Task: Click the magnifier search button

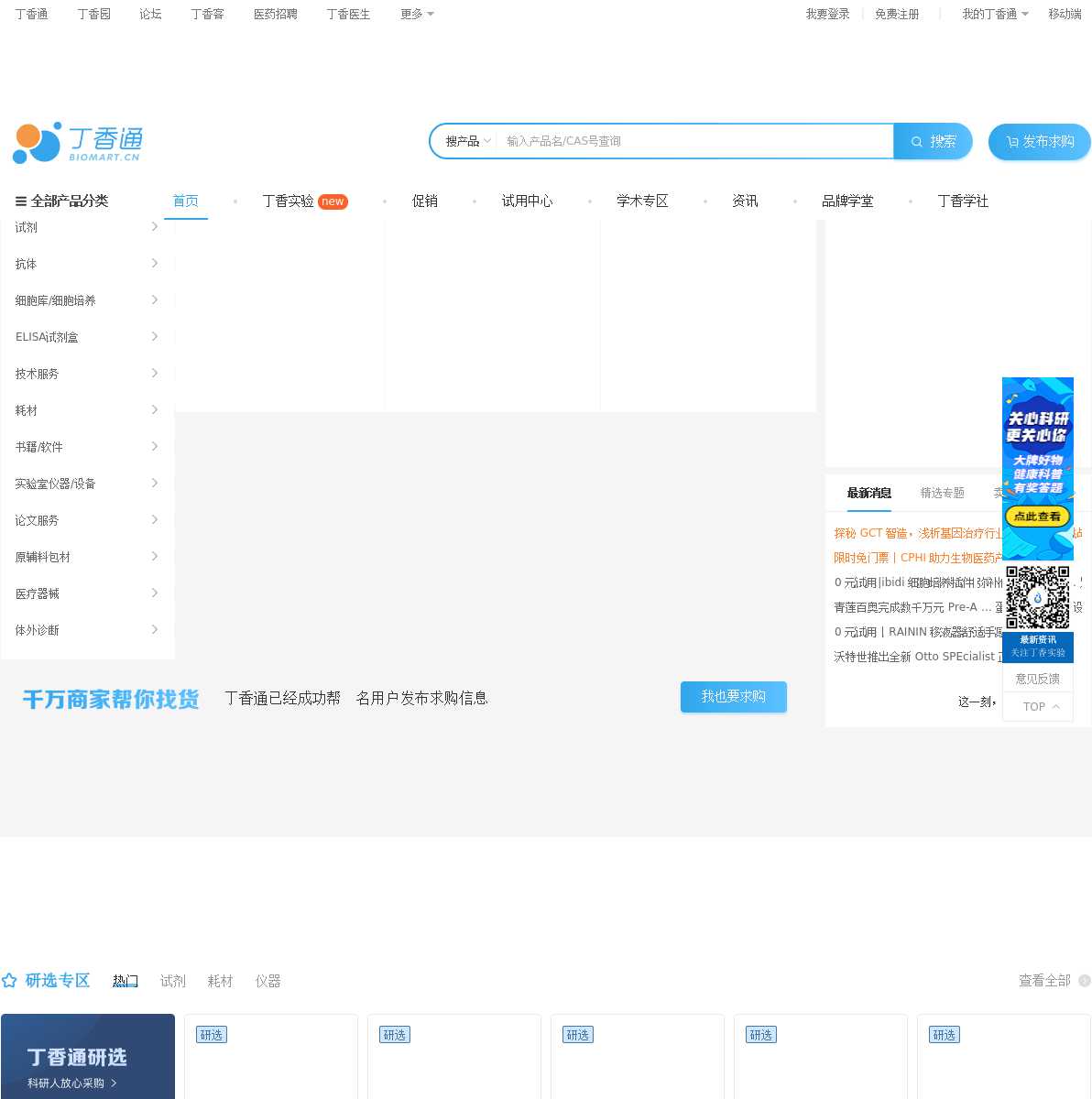Action: click(x=933, y=141)
